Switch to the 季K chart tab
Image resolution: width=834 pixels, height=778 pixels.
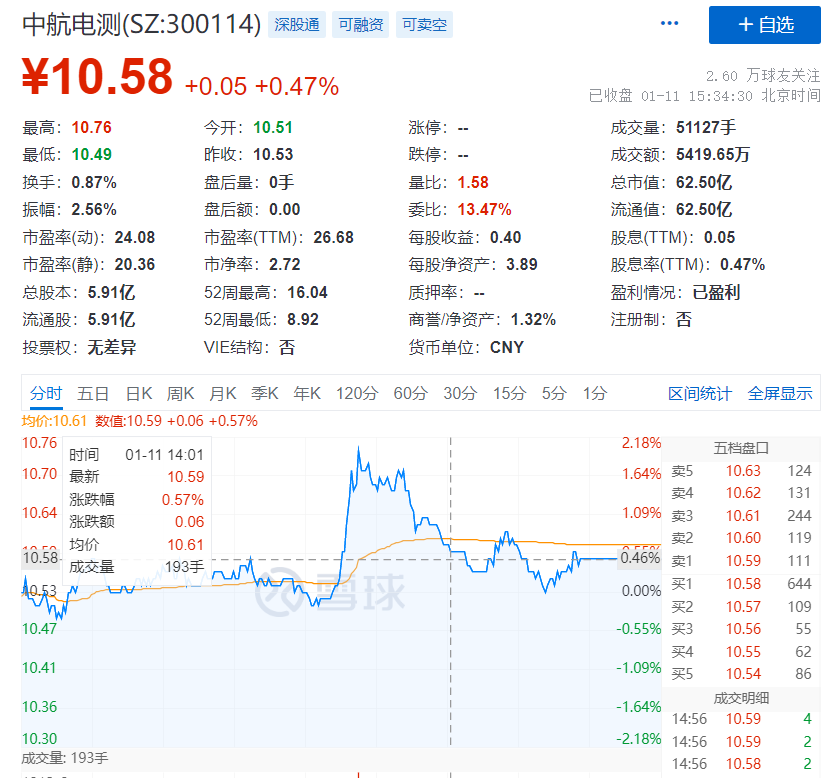tap(264, 394)
